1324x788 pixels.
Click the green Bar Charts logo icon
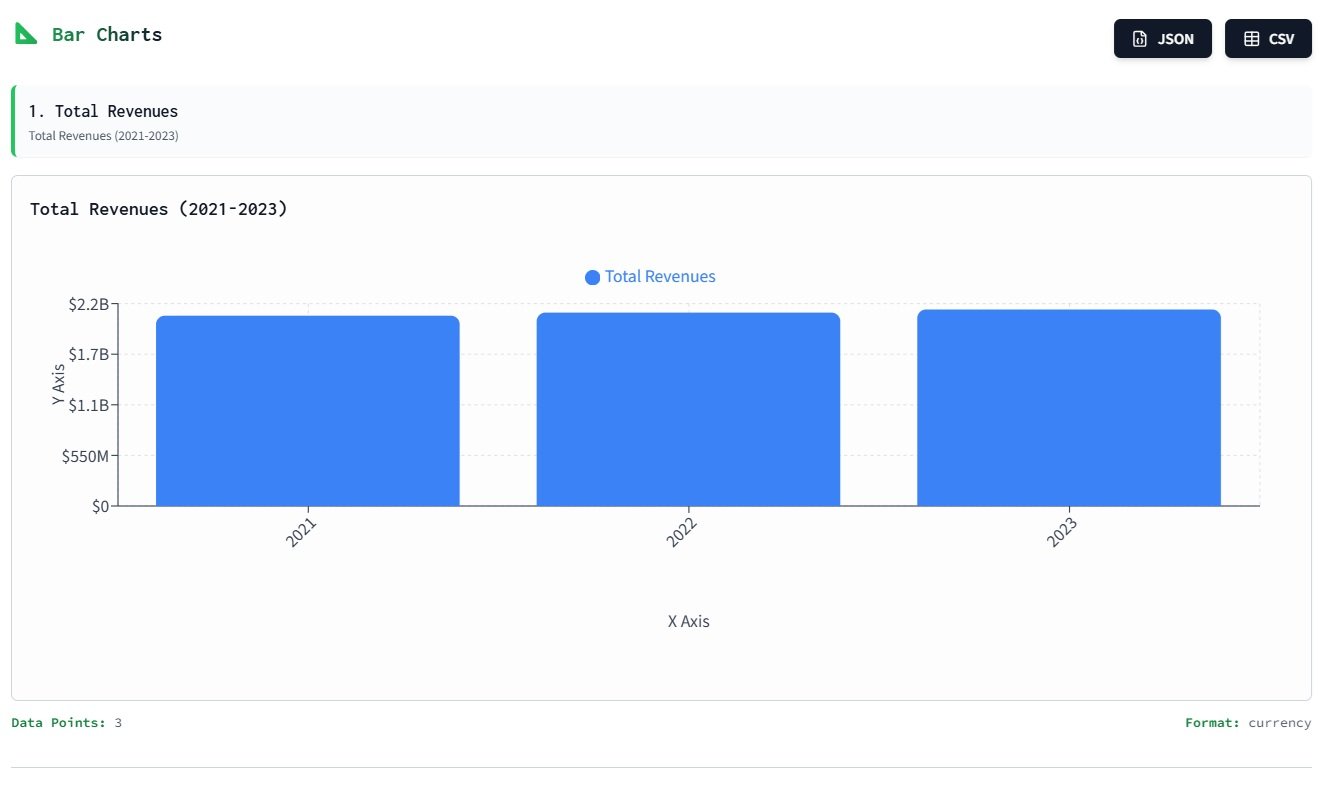tap(26, 34)
